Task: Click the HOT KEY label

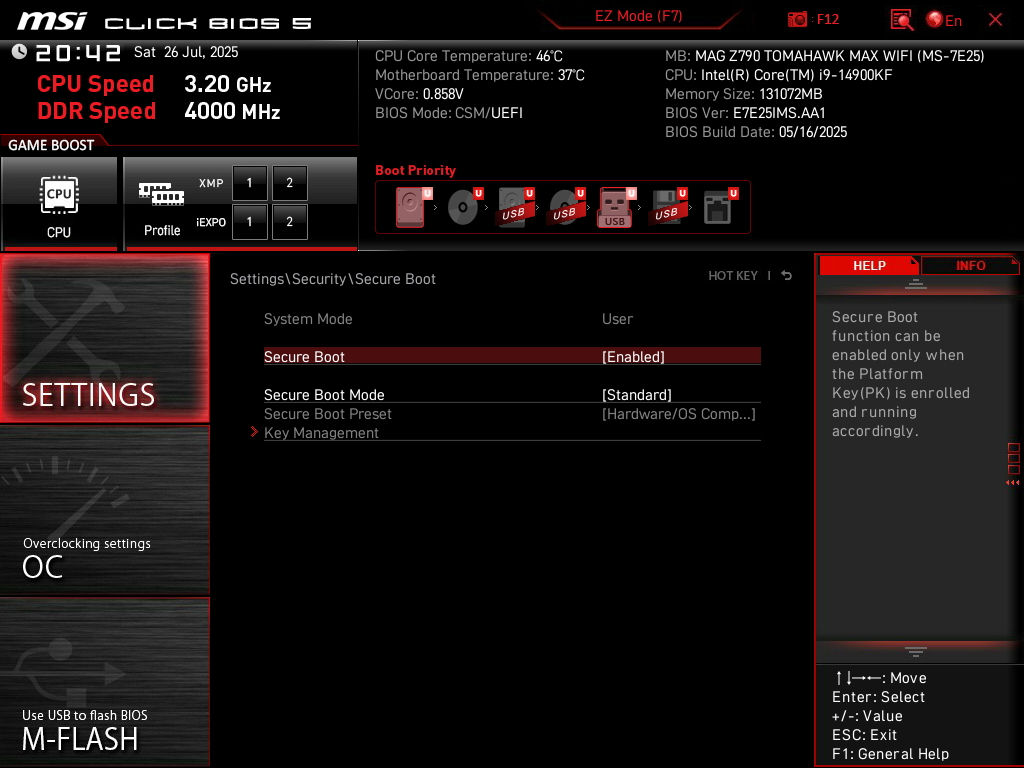Action: (733, 276)
